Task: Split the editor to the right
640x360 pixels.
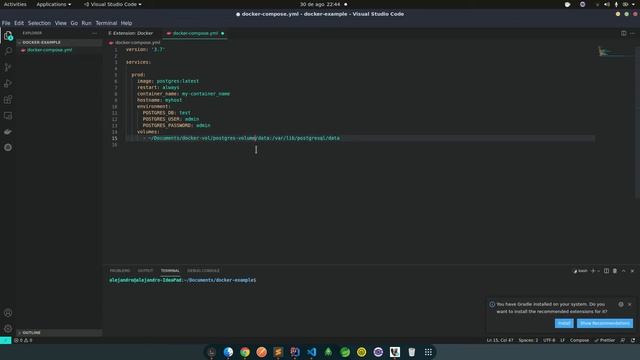Action: point(624,33)
